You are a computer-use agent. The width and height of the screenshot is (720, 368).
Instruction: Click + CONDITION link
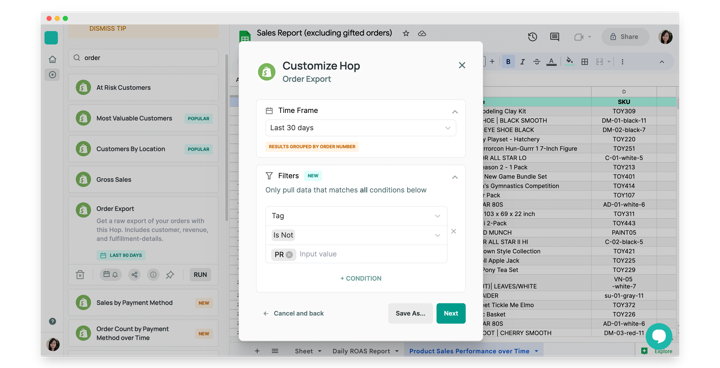tap(361, 278)
